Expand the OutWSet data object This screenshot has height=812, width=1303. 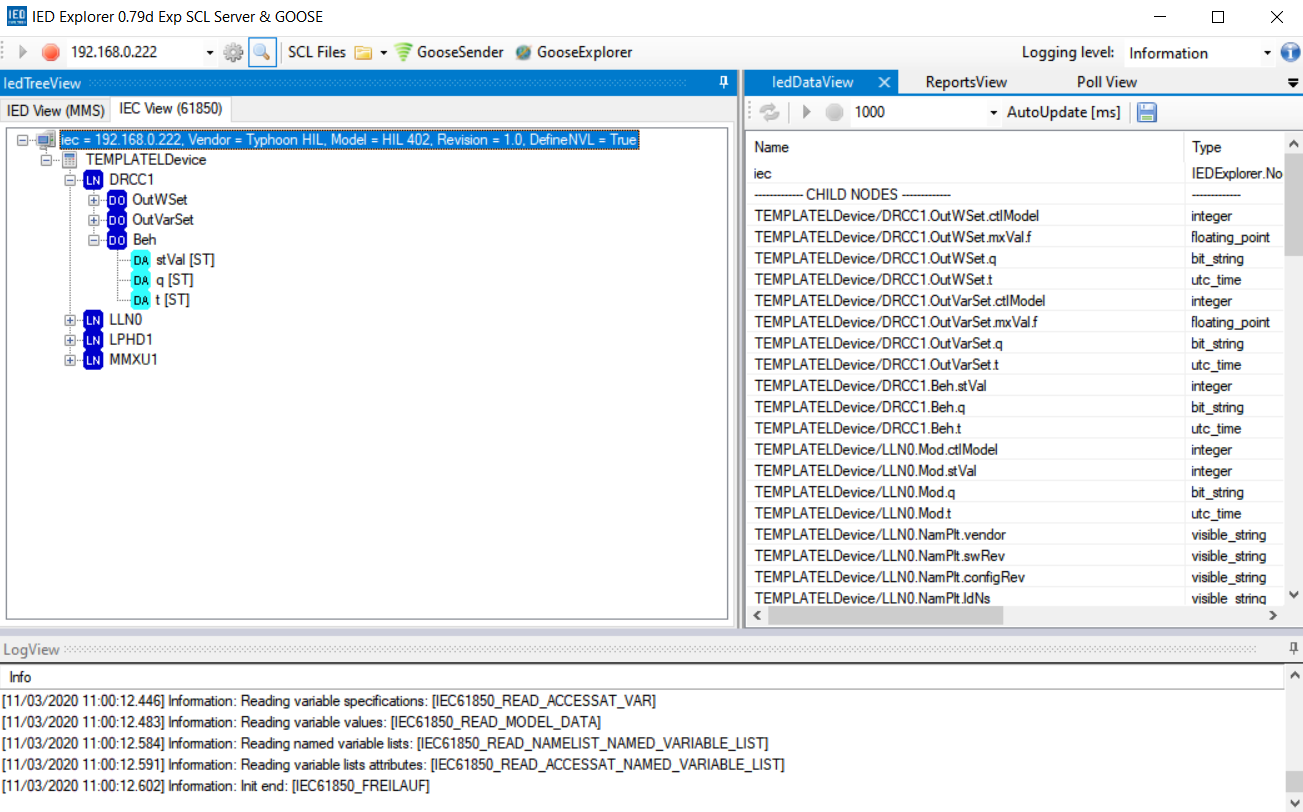tap(94, 200)
